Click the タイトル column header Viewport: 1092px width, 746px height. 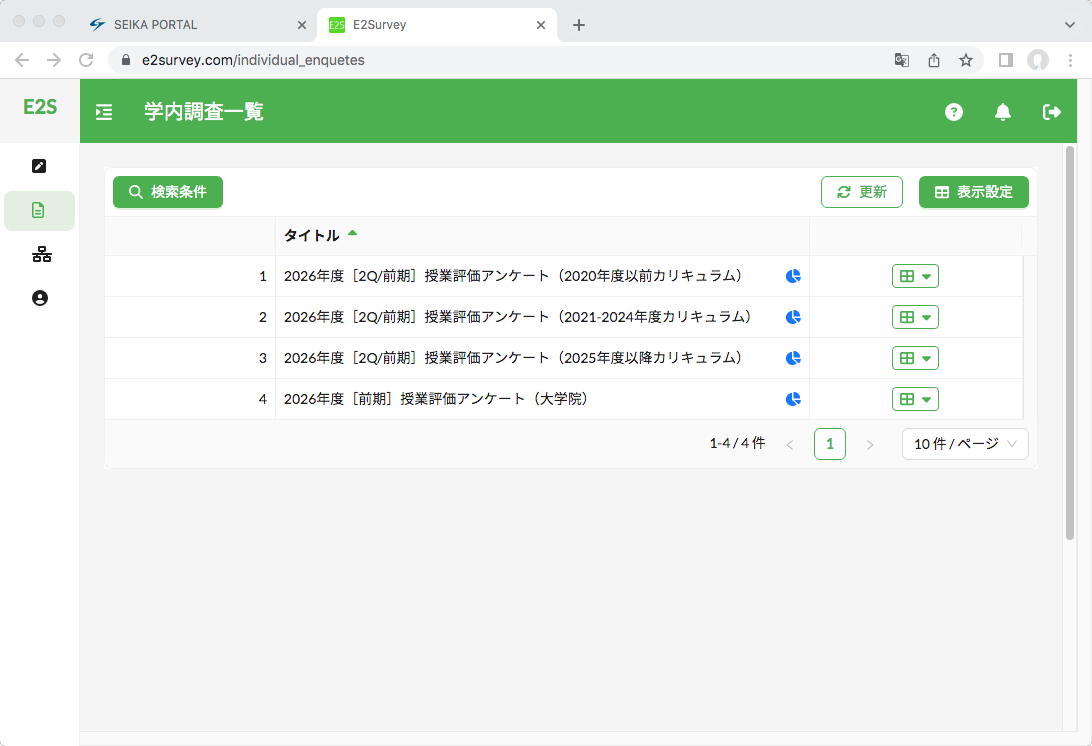coord(542,235)
